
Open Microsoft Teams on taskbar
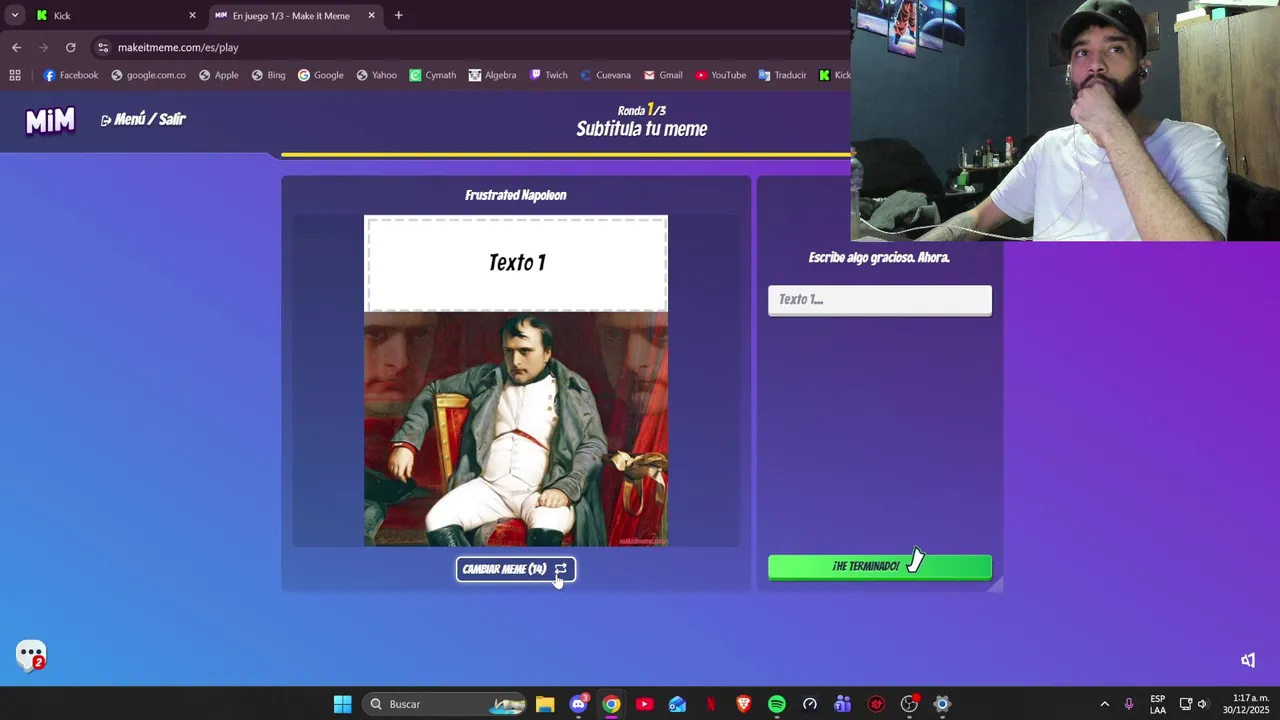[x=842, y=704]
